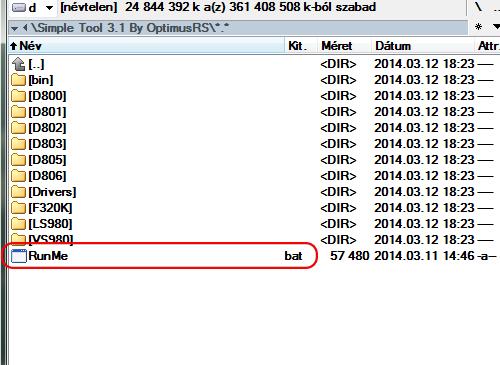Select the [D806] folder name
The width and height of the screenshot is (500, 365).
47,176
